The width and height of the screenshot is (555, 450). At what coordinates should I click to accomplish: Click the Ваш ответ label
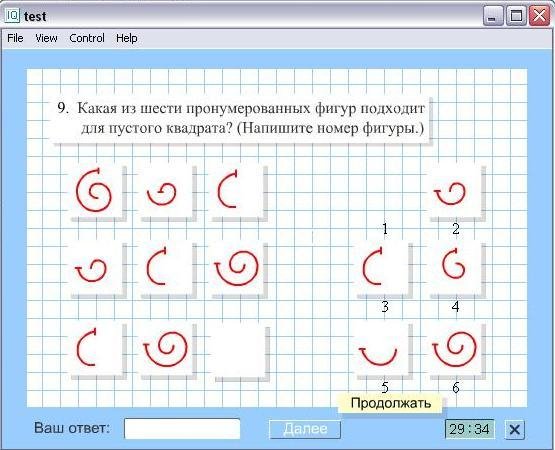tap(72, 428)
